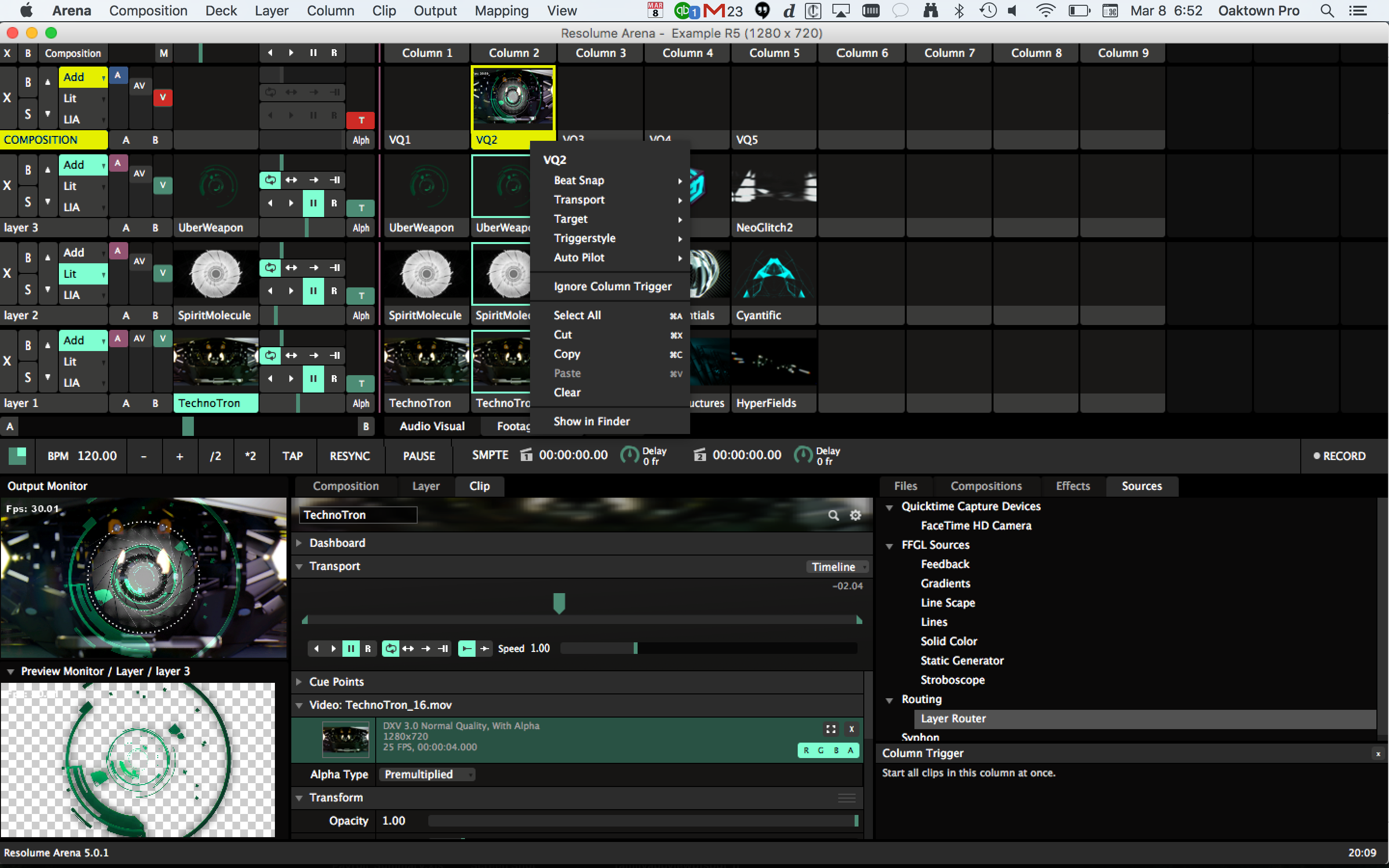
Task: Switch to the Effects tab
Action: (x=1072, y=486)
